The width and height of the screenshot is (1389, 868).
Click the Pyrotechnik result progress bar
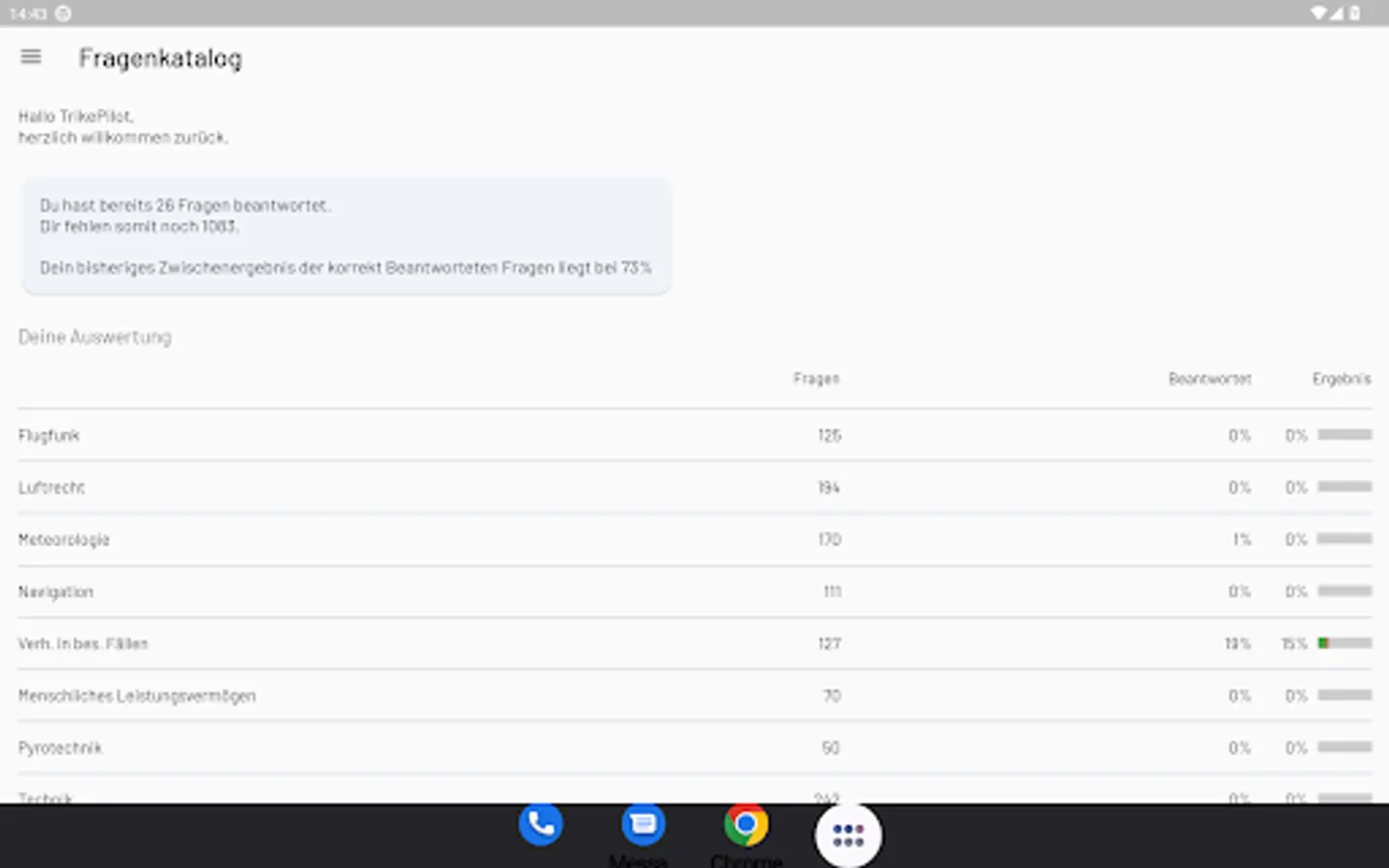1345,747
